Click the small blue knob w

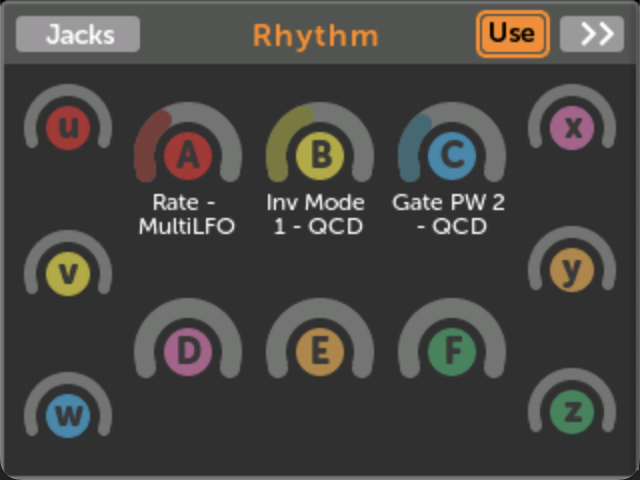(x=68, y=415)
